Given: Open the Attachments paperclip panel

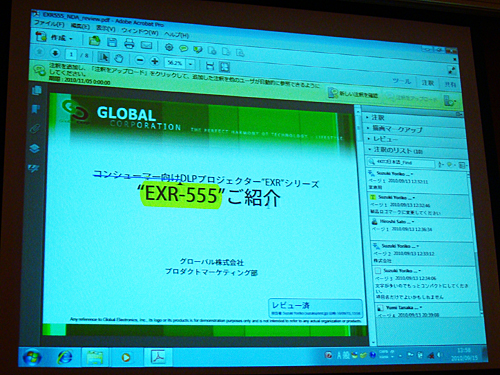Looking at the screenshot, I should tap(35, 129).
